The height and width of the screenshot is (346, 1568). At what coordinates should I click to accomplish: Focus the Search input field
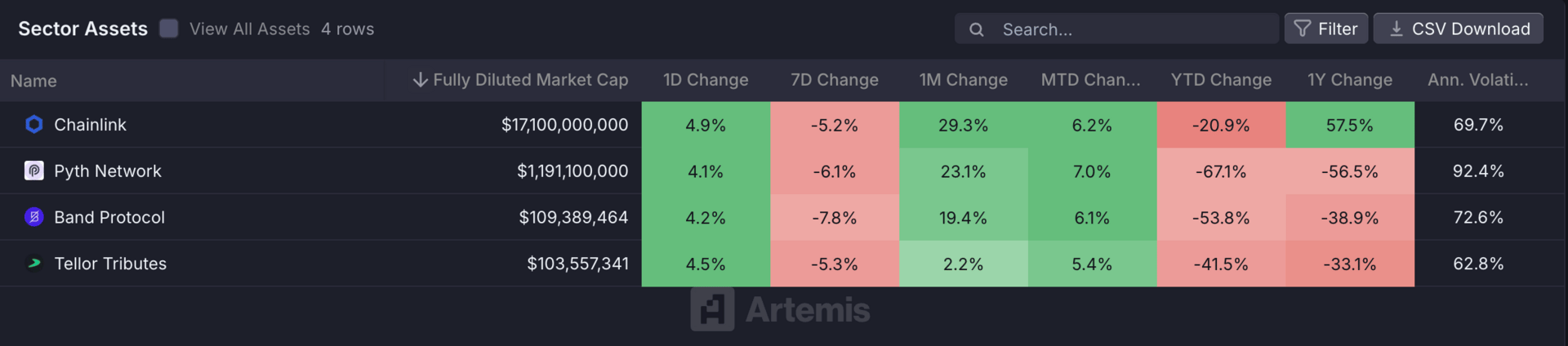(x=1116, y=29)
